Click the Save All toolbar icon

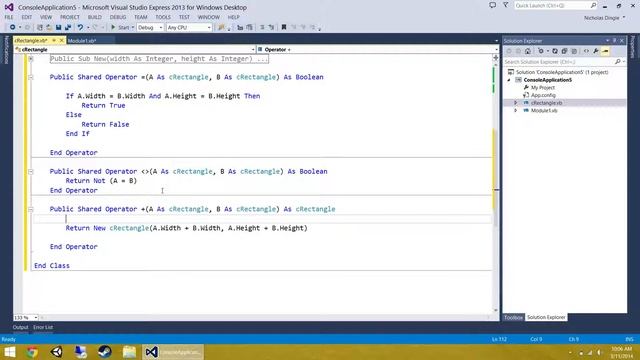pyautogui.click(x=68, y=27)
